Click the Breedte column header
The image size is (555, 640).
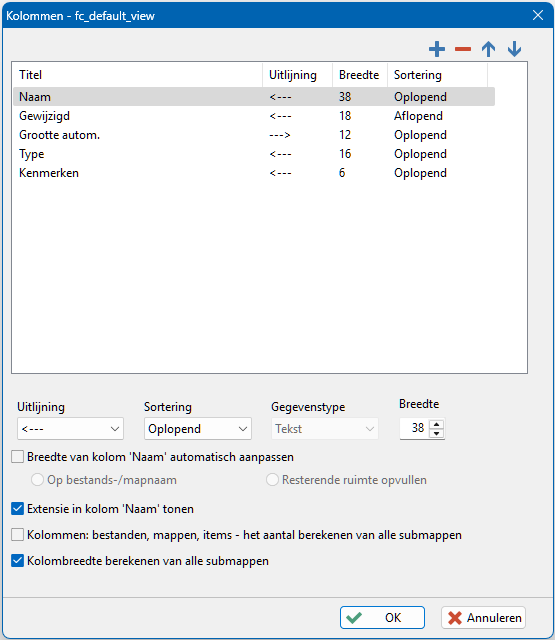(360, 75)
